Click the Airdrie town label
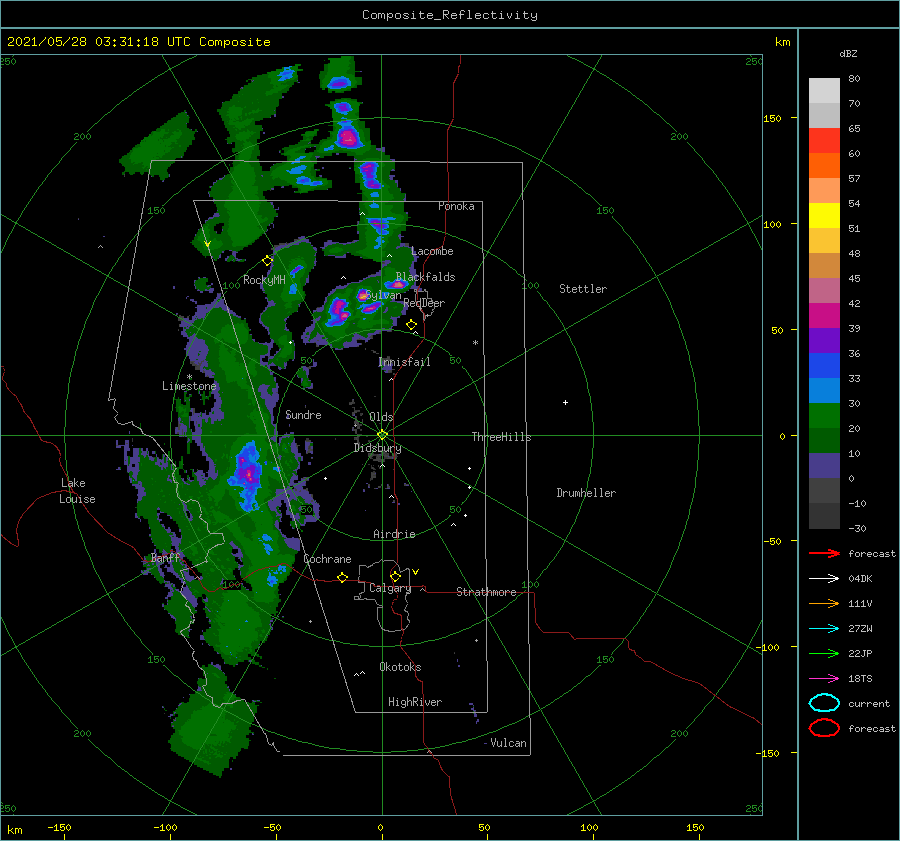Image resolution: width=900 pixels, height=841 pixels. 394,534
